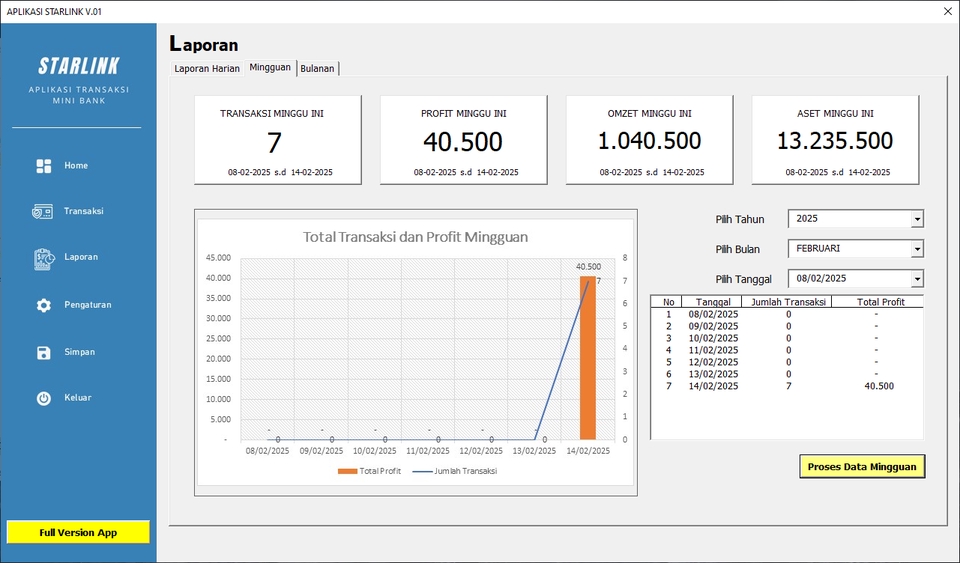Close the Aplikasi Starlink window

pyautogui.click(x=947, y=11)
